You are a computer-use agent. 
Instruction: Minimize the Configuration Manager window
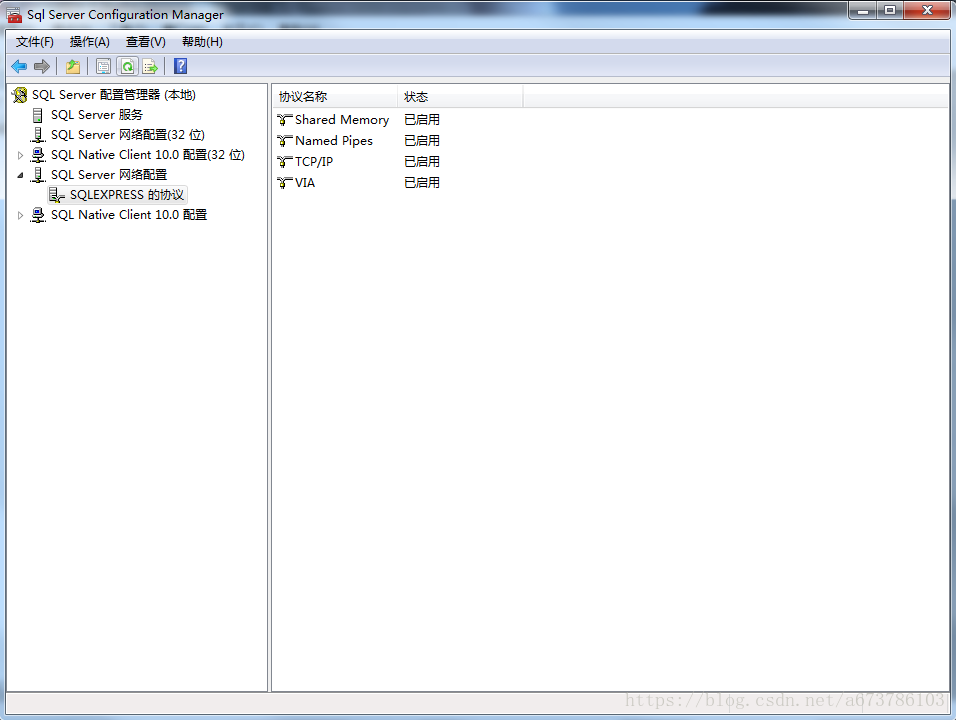(x=863, y=10)
